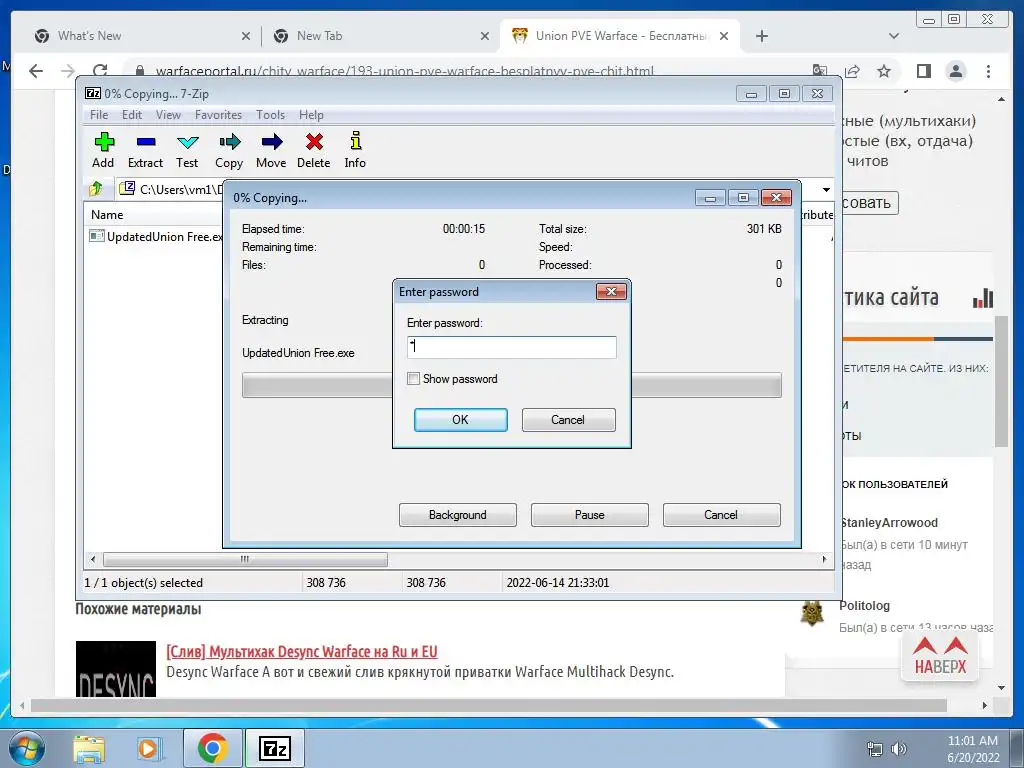
Task: Click the Background button in Copying dialog
Action: 458,515
